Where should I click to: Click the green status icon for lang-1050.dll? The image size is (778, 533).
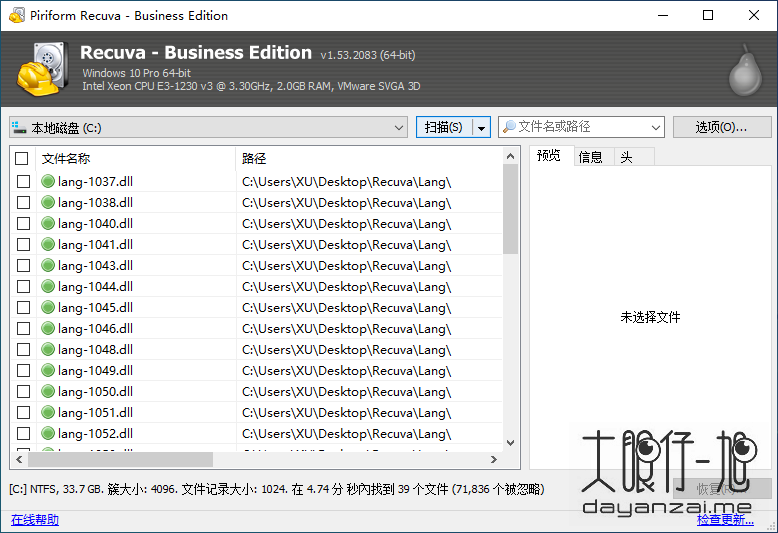click(48, 392)
